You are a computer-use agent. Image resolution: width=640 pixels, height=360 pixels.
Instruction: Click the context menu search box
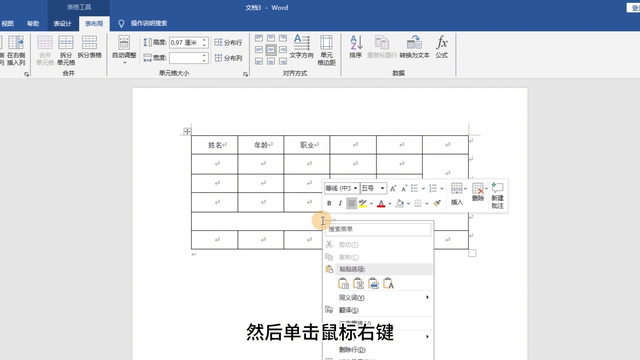(378, 229)
